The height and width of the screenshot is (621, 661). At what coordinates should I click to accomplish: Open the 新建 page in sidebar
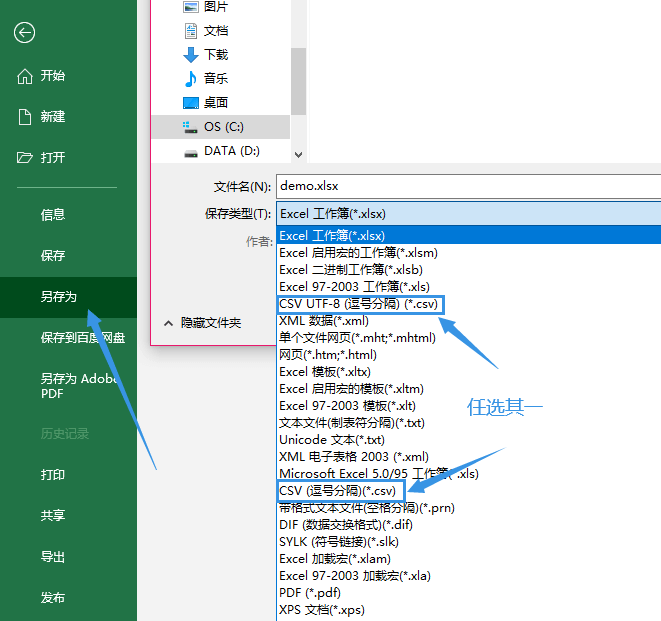point(53,116)
